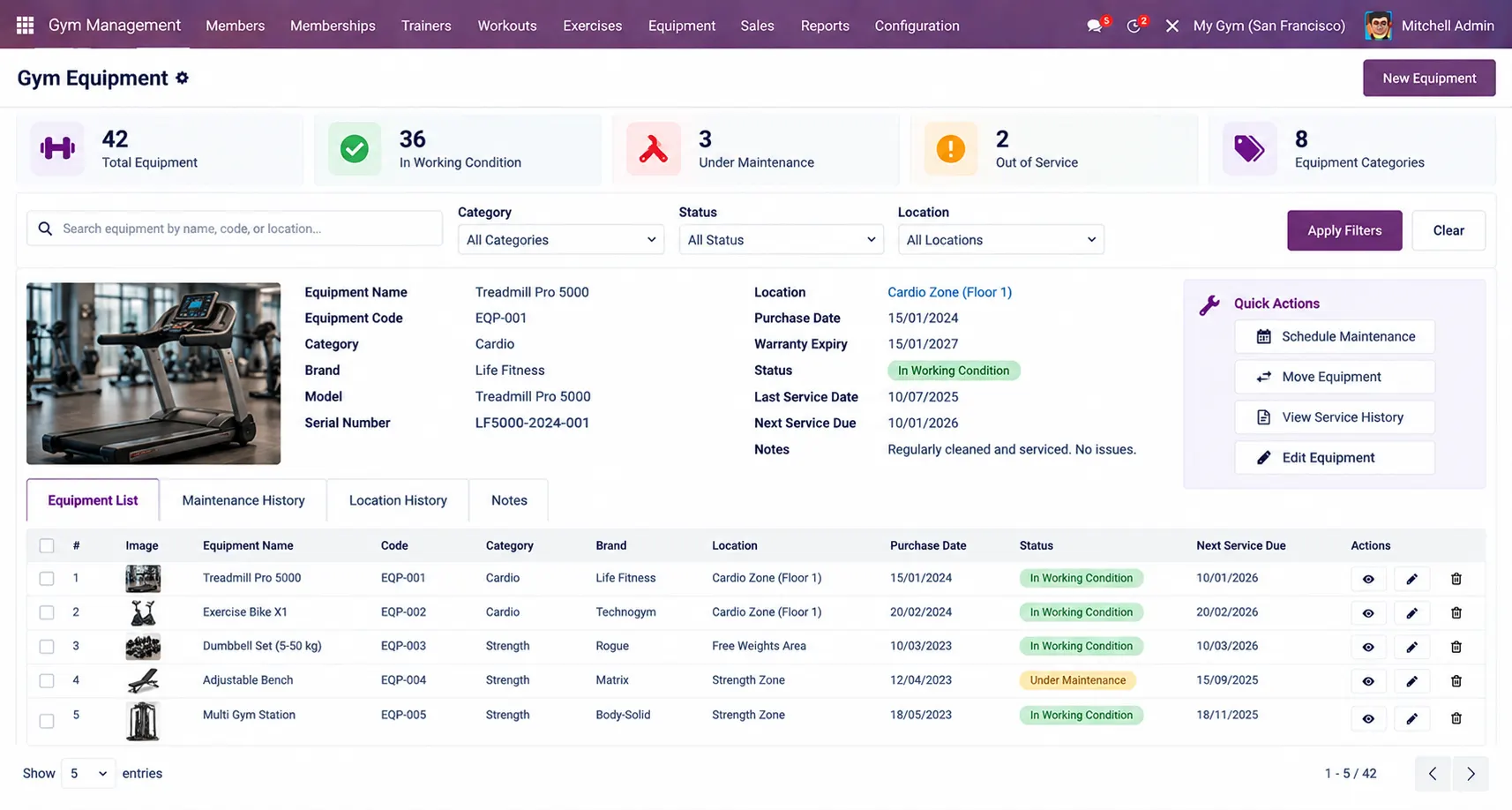Open the Location filter dropdown
The image size is (1512, 810).
click(1000, 240)
